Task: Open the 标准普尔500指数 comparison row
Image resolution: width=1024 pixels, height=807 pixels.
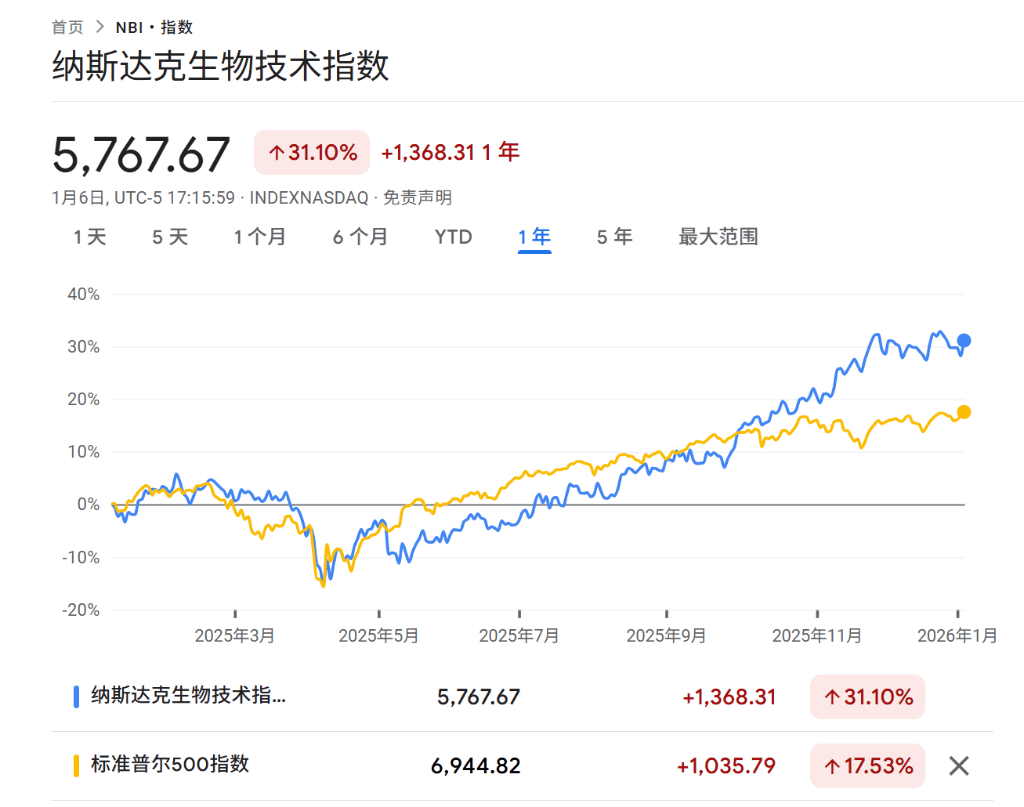Action: (x=170, y=766)
